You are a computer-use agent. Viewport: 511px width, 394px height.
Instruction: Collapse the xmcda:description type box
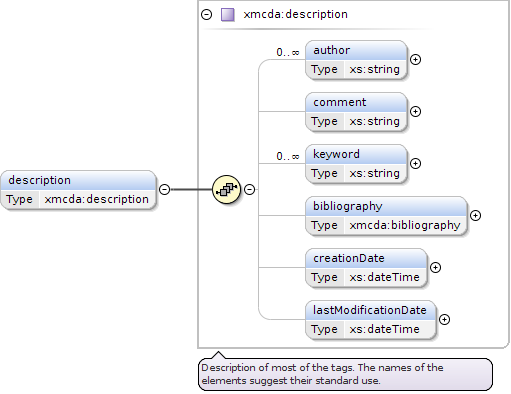click(206, 14)
